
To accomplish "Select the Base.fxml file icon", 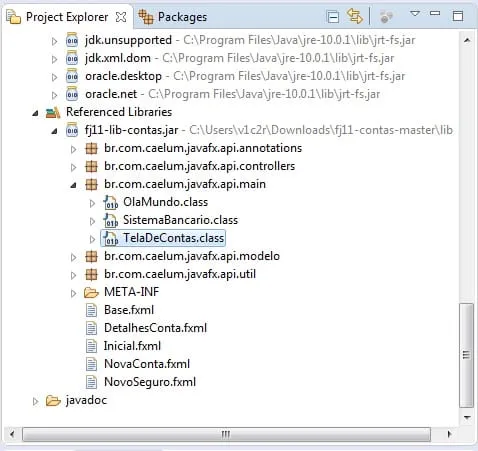I will (91, 310).
